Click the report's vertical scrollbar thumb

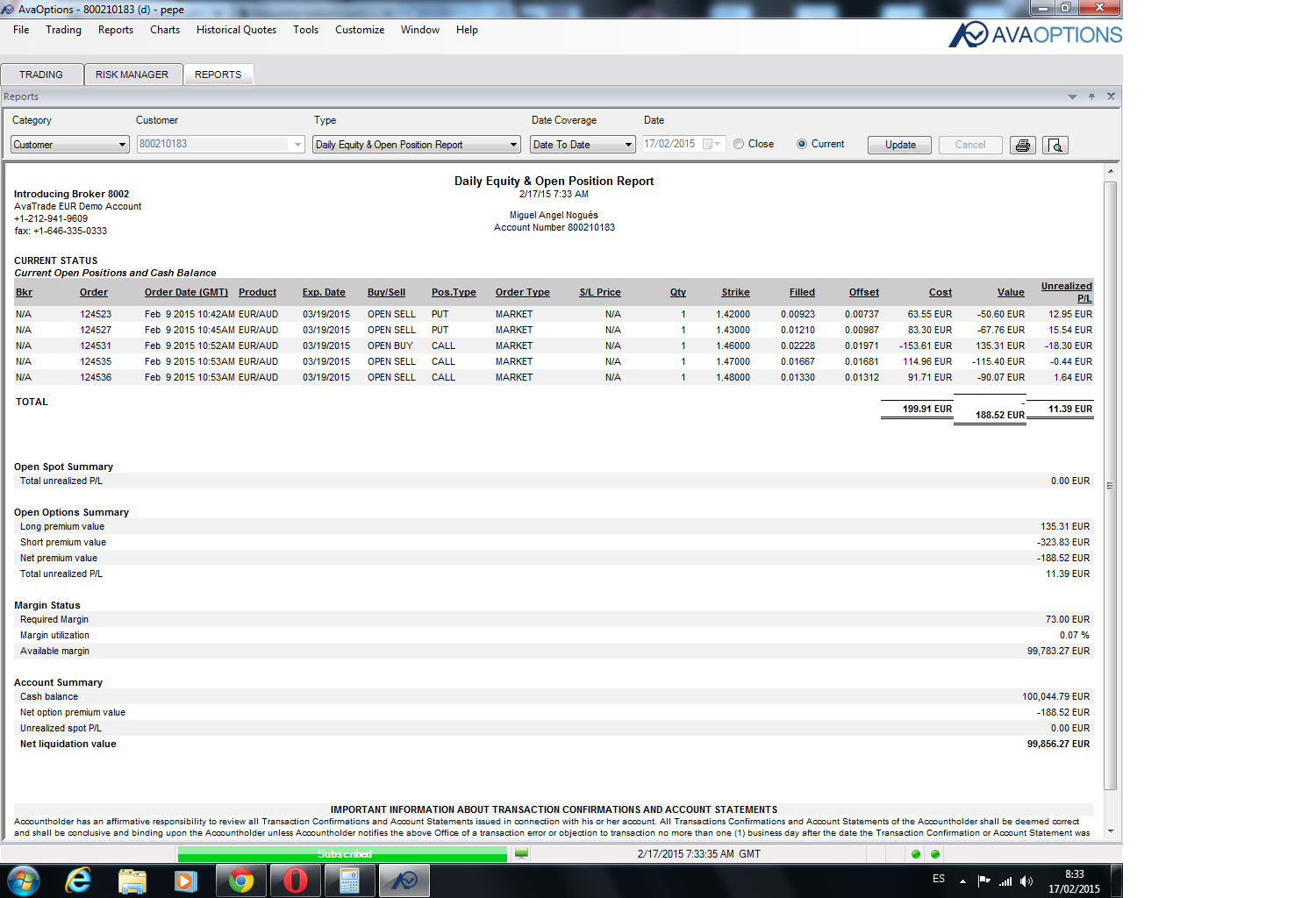coord(1110,485)
